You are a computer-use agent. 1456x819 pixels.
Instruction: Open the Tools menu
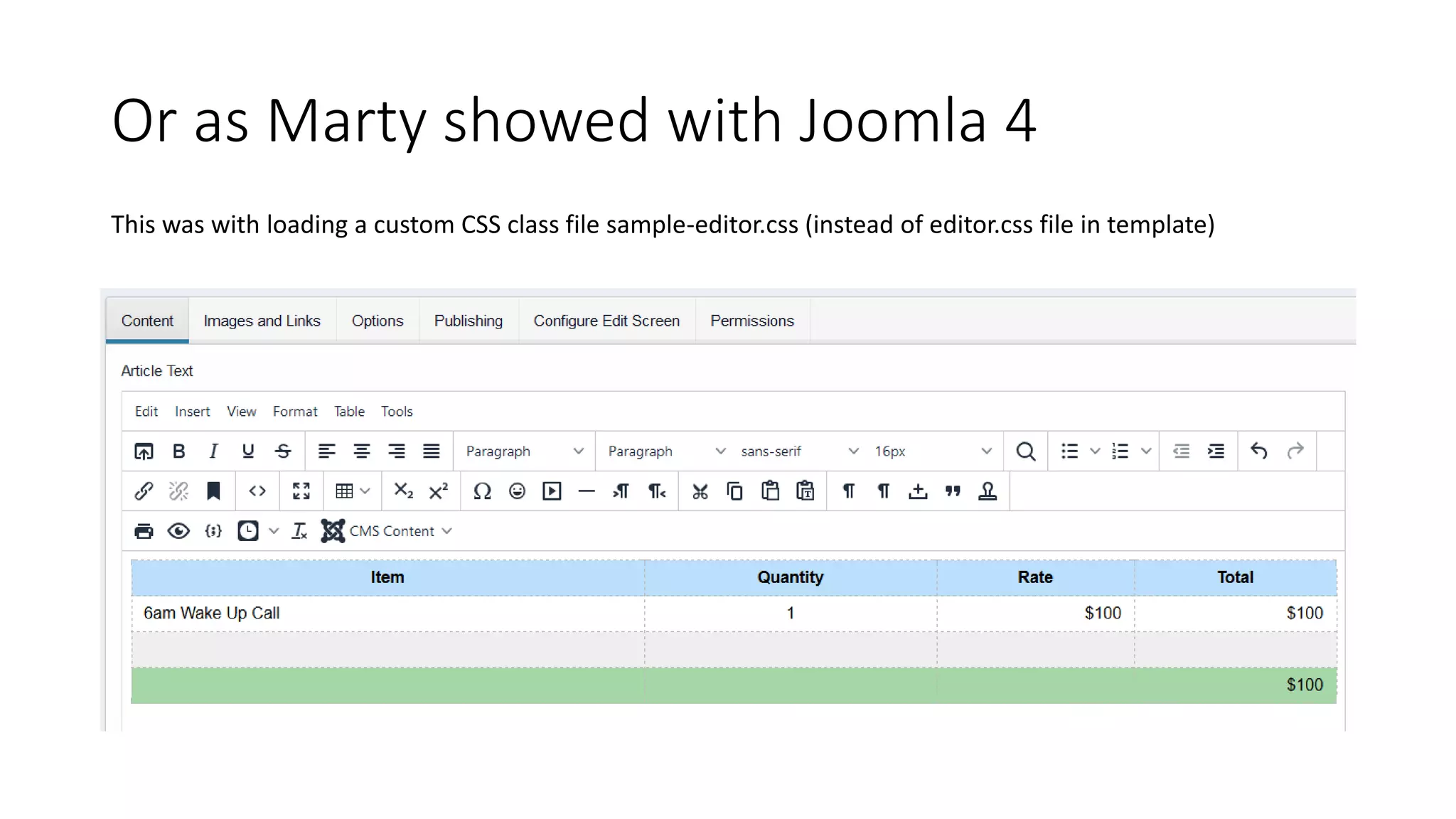pos(397,412)
